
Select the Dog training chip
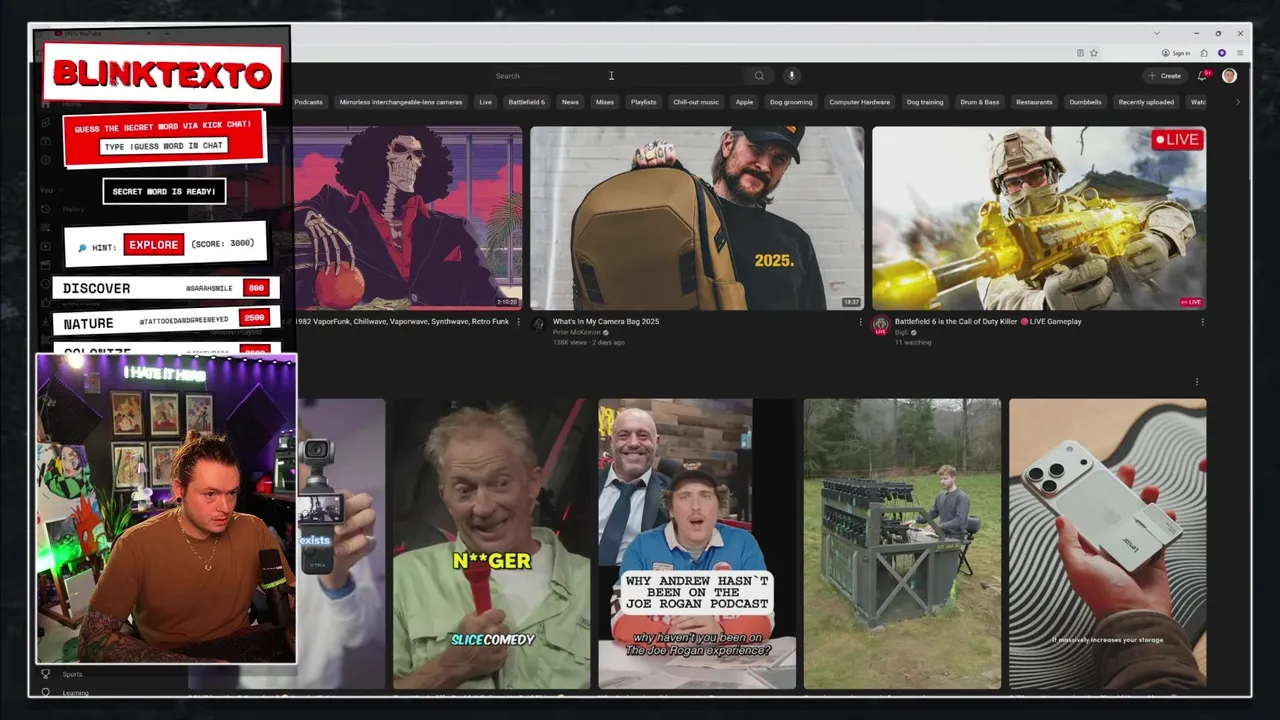[x=925, y=102]
